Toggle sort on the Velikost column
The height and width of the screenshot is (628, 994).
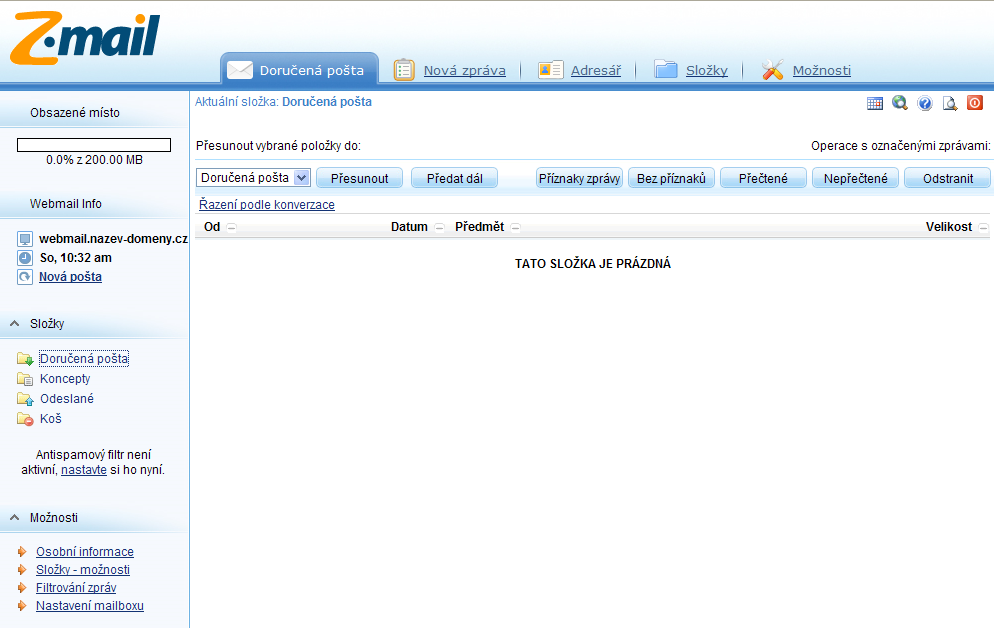click(983, 228)
